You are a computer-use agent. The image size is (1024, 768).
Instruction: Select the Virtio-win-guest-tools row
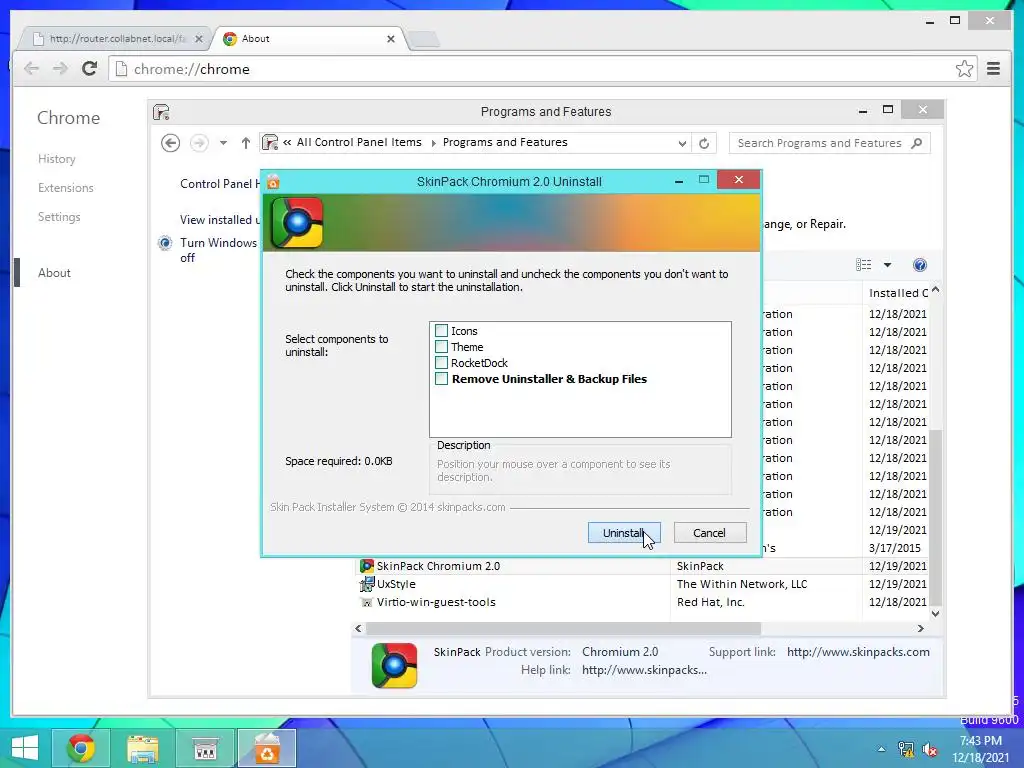pyautogui.click(x=643, y=602)
